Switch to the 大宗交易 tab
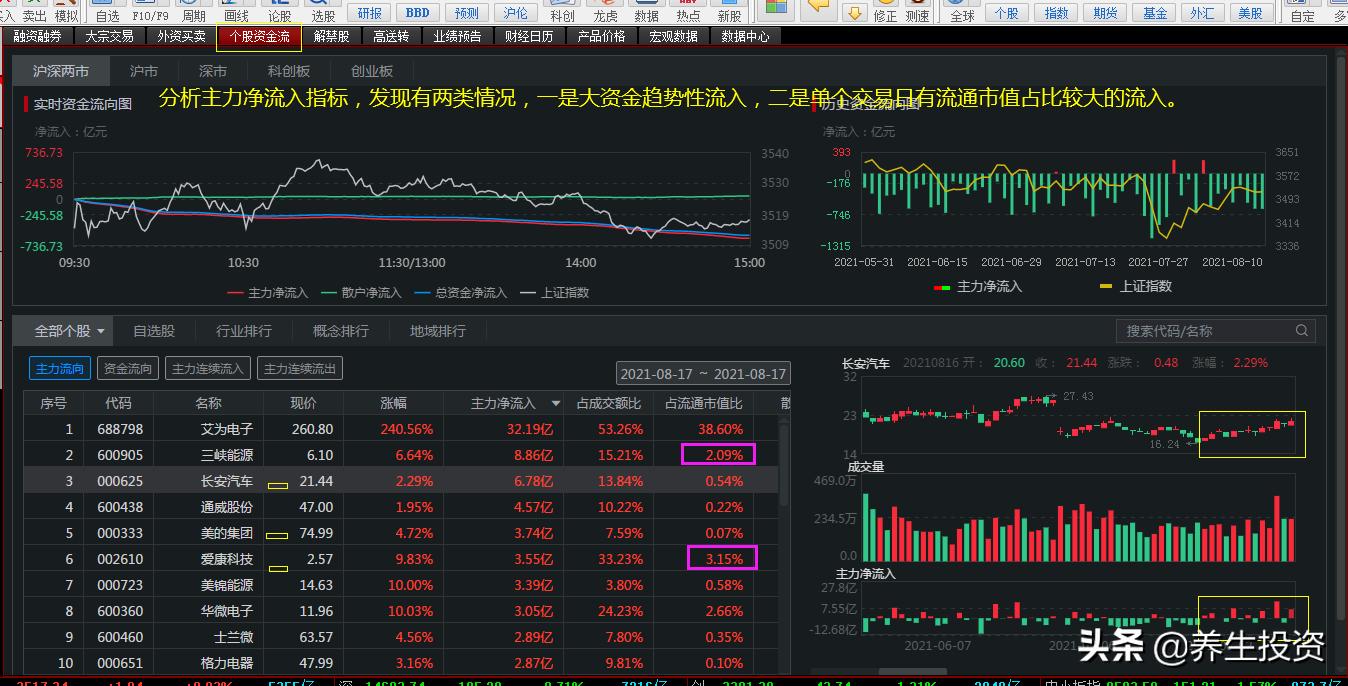This screenshot has width=1348, height=686. pyautogui.click(x=109, y=36)
